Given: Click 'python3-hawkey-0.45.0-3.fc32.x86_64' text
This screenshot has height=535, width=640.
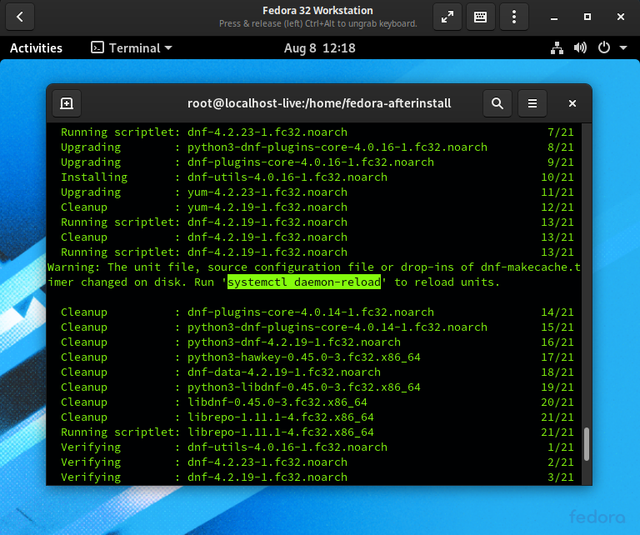Looking at the screenshot, I should 304,357.
